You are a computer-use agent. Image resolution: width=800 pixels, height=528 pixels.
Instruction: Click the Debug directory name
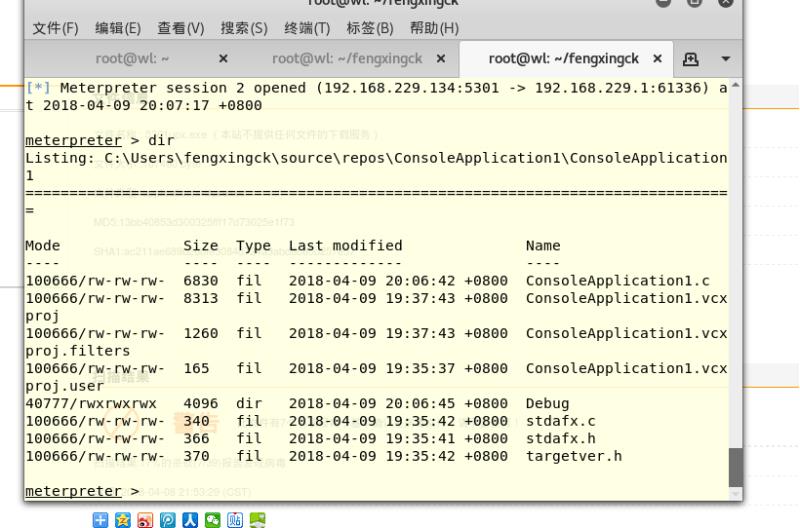[547, 404]
